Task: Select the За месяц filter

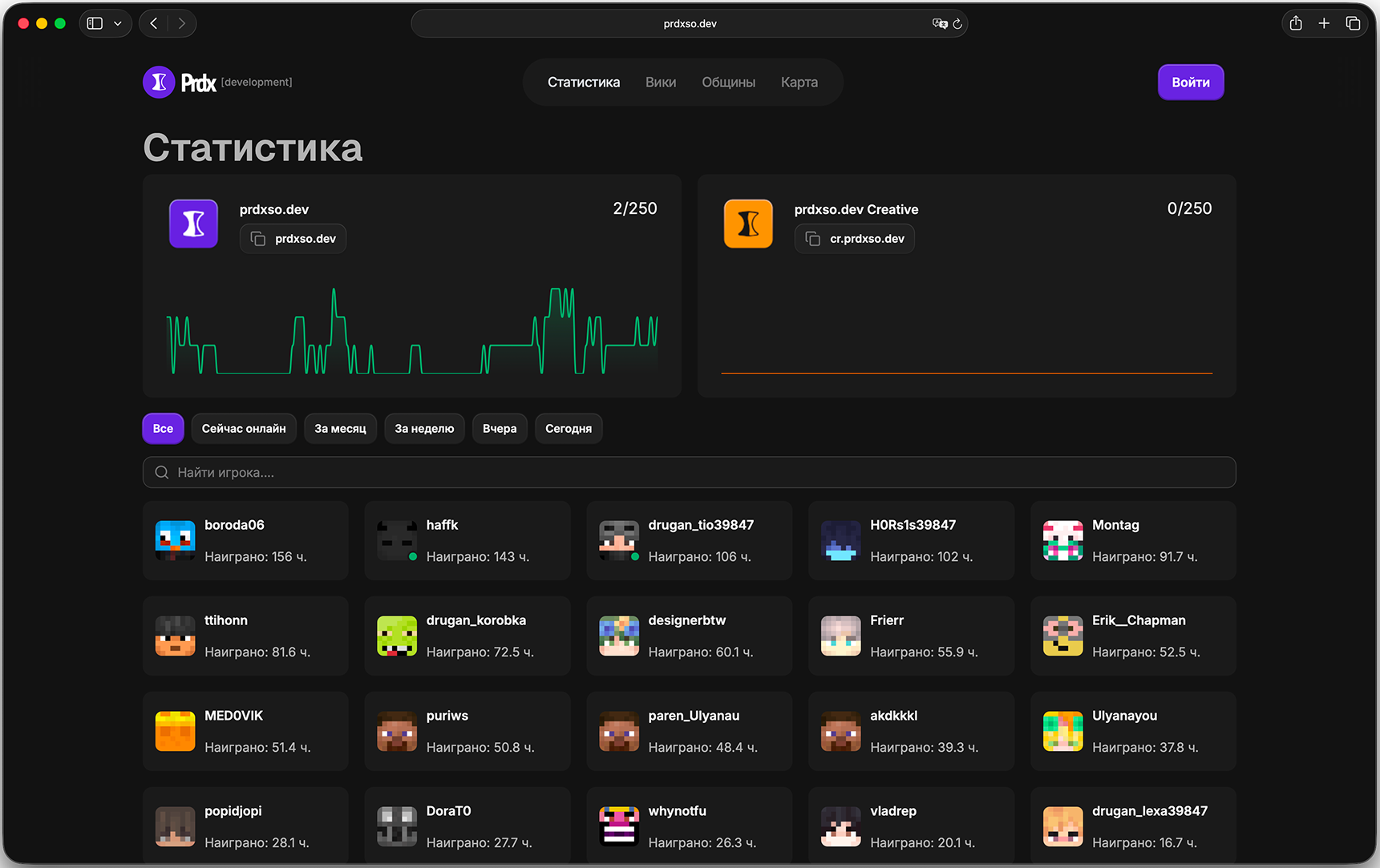Action: 340,428
